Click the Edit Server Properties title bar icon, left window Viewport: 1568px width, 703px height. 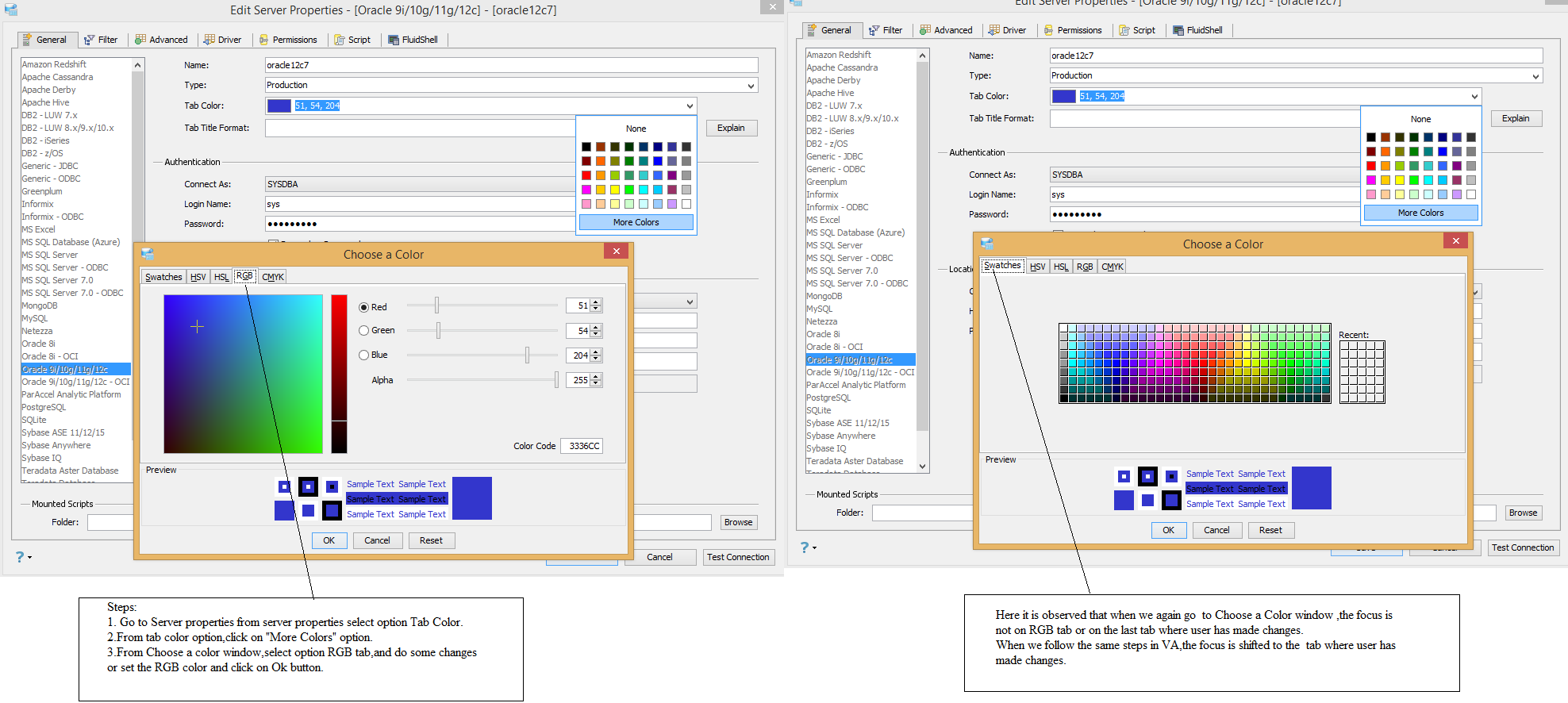[11, 10]
